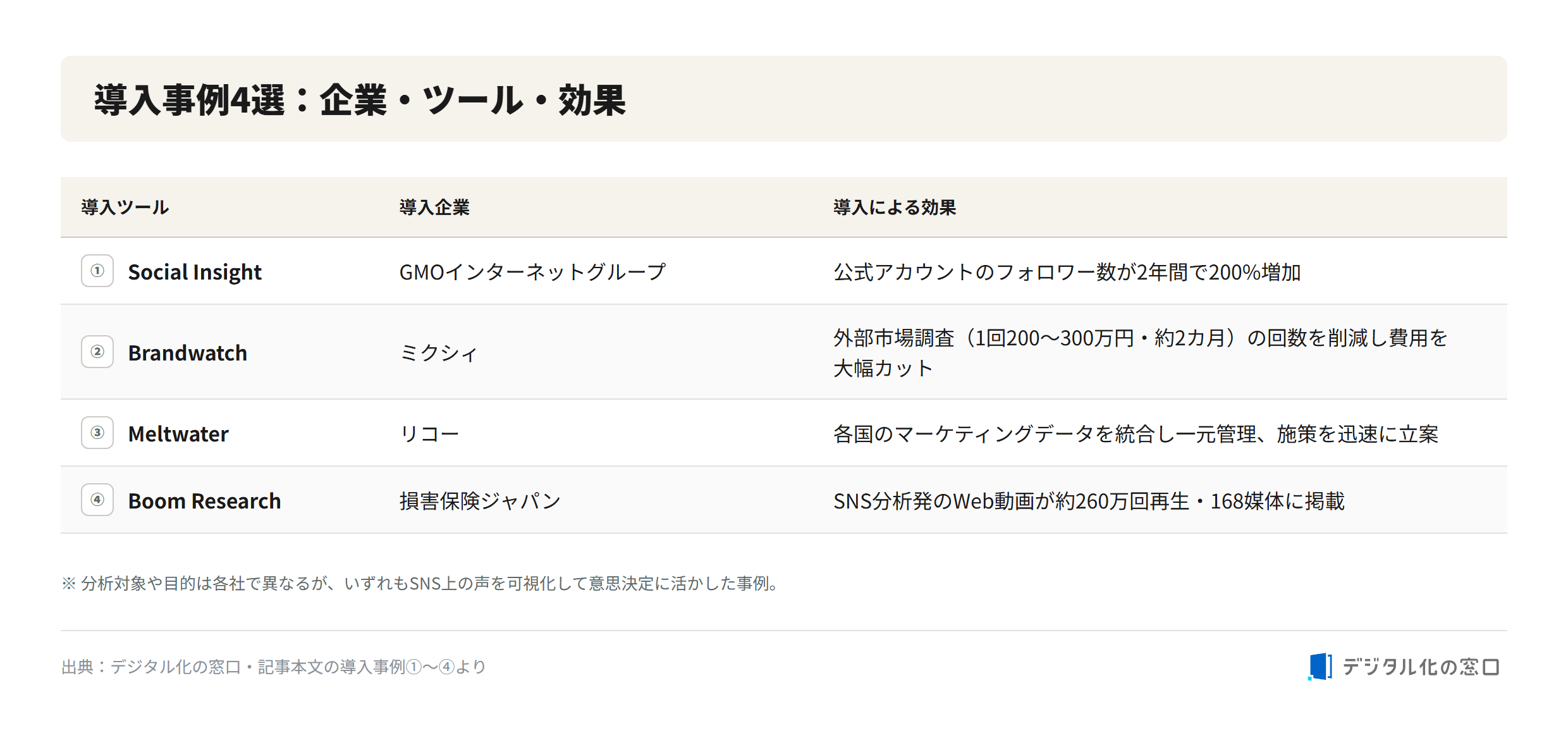This screenshot has height=740, width=1568.
Task: Select the Meltwater tool name
Action: pyautogui.click(x=178, y=434)
